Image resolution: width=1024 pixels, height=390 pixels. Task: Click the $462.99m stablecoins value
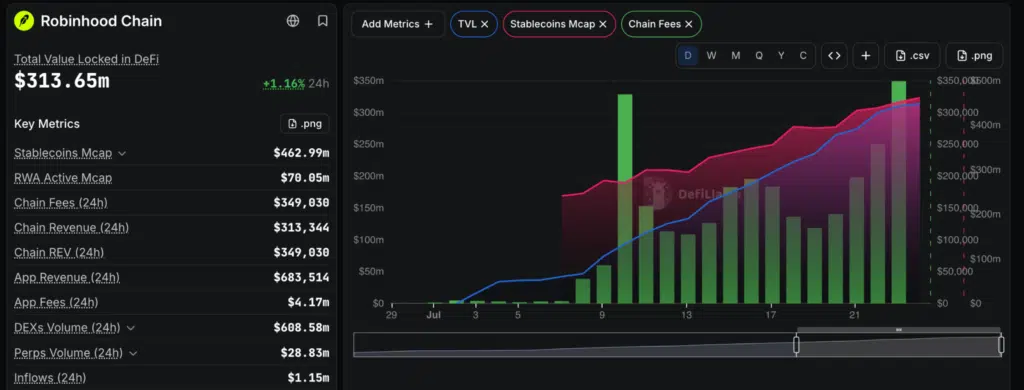click(x=301, y=154)
